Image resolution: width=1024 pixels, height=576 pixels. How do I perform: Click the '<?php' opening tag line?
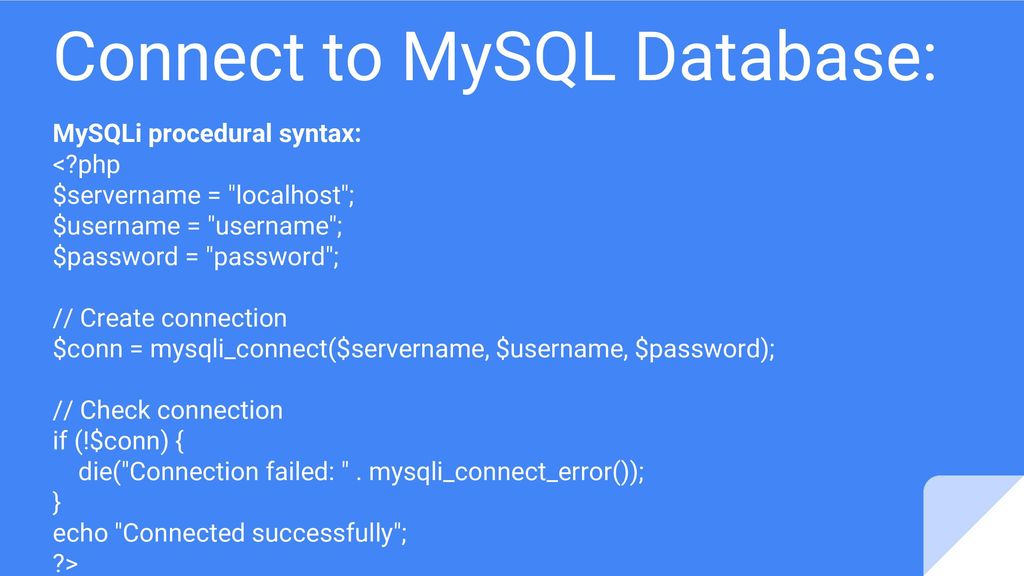(86, 165)
